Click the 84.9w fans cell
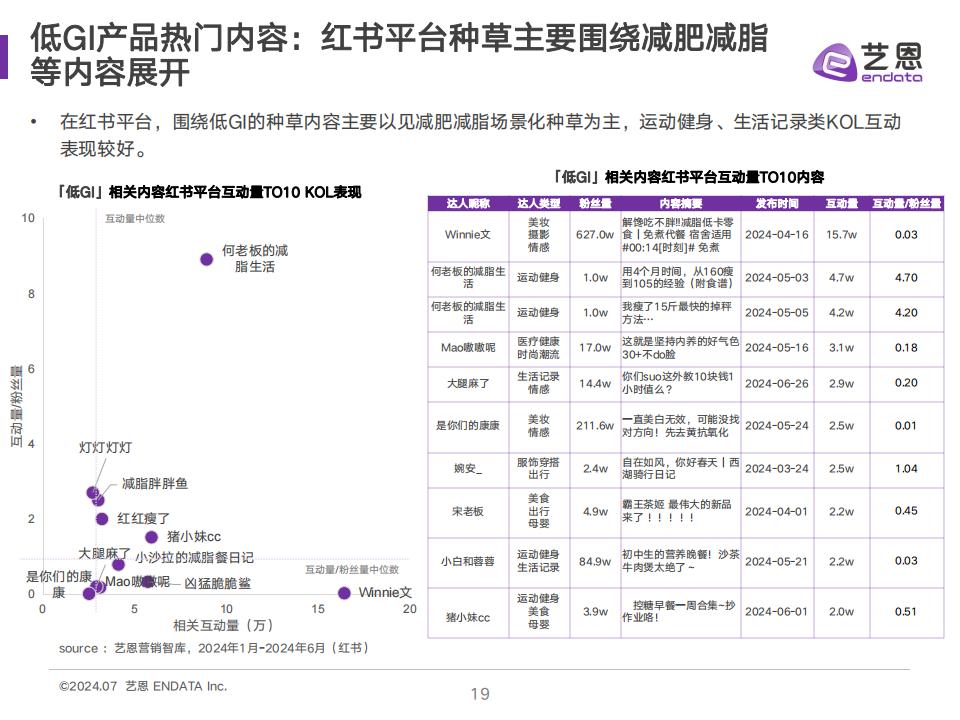 coord(594,561)
